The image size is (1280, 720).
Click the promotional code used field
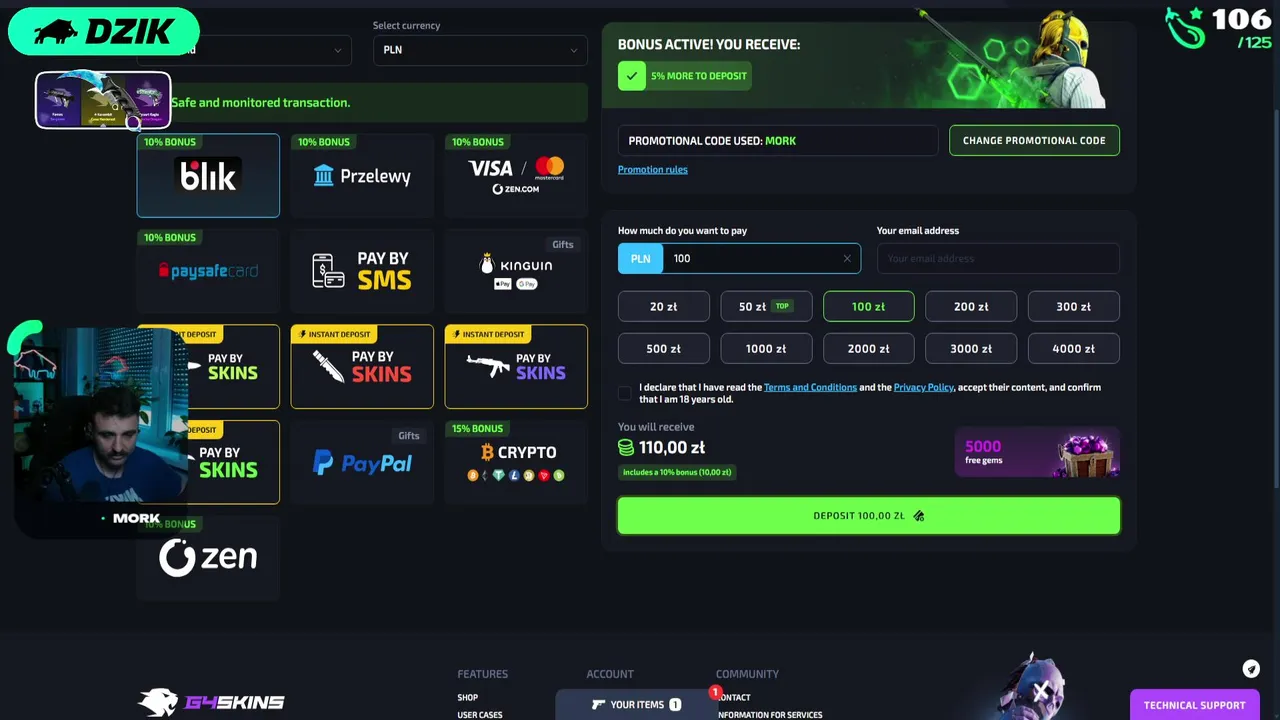[x=778, y=140]
